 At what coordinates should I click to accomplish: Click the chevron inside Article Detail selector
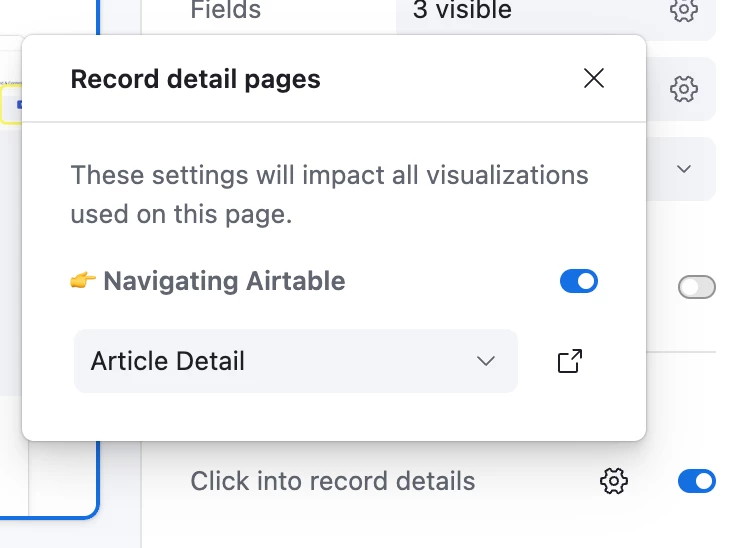coord(486,361)
